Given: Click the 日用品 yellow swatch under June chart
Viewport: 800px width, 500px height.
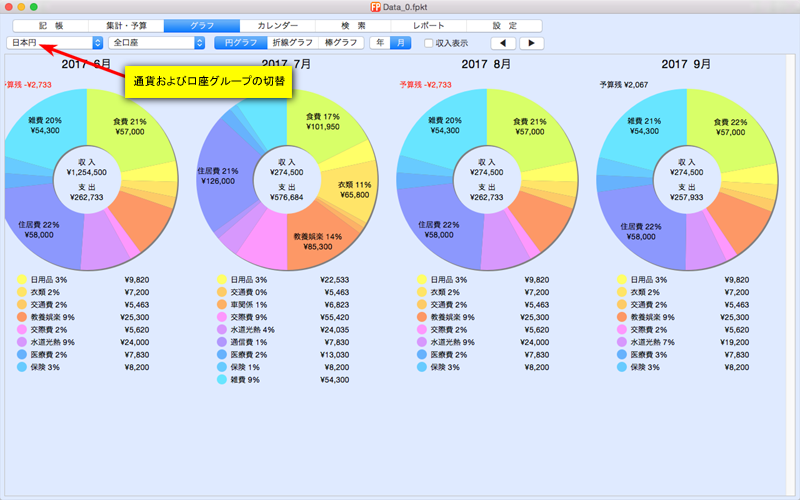Looking at the screenshot, I should (x=22, y=280).
